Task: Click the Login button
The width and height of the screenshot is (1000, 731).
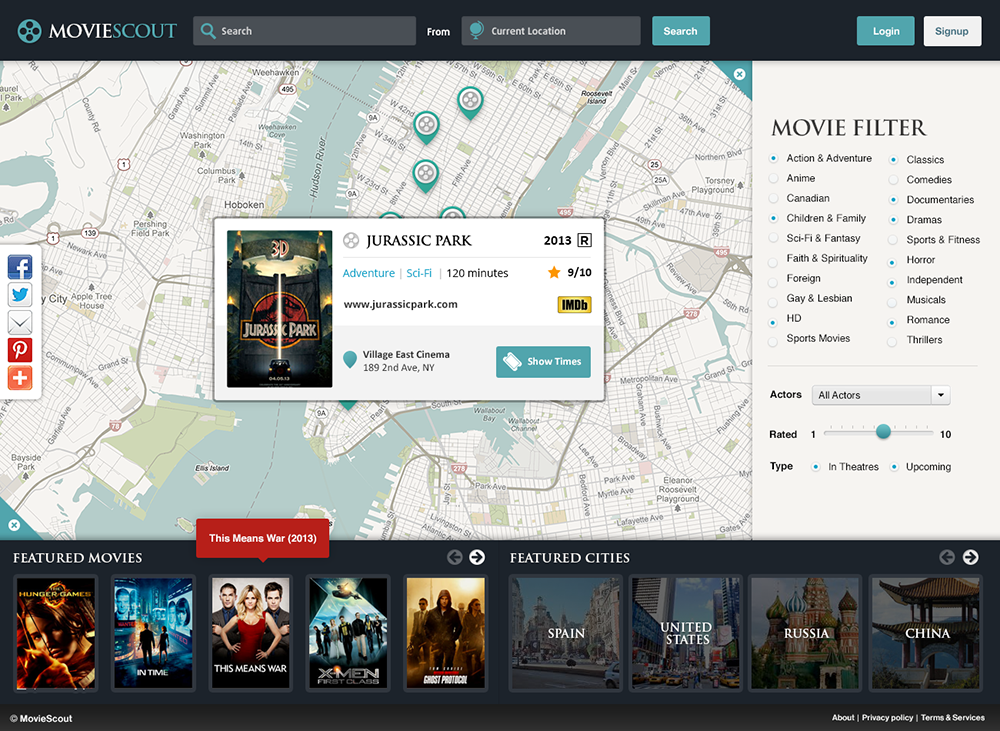Action: [x=885, y=31]
